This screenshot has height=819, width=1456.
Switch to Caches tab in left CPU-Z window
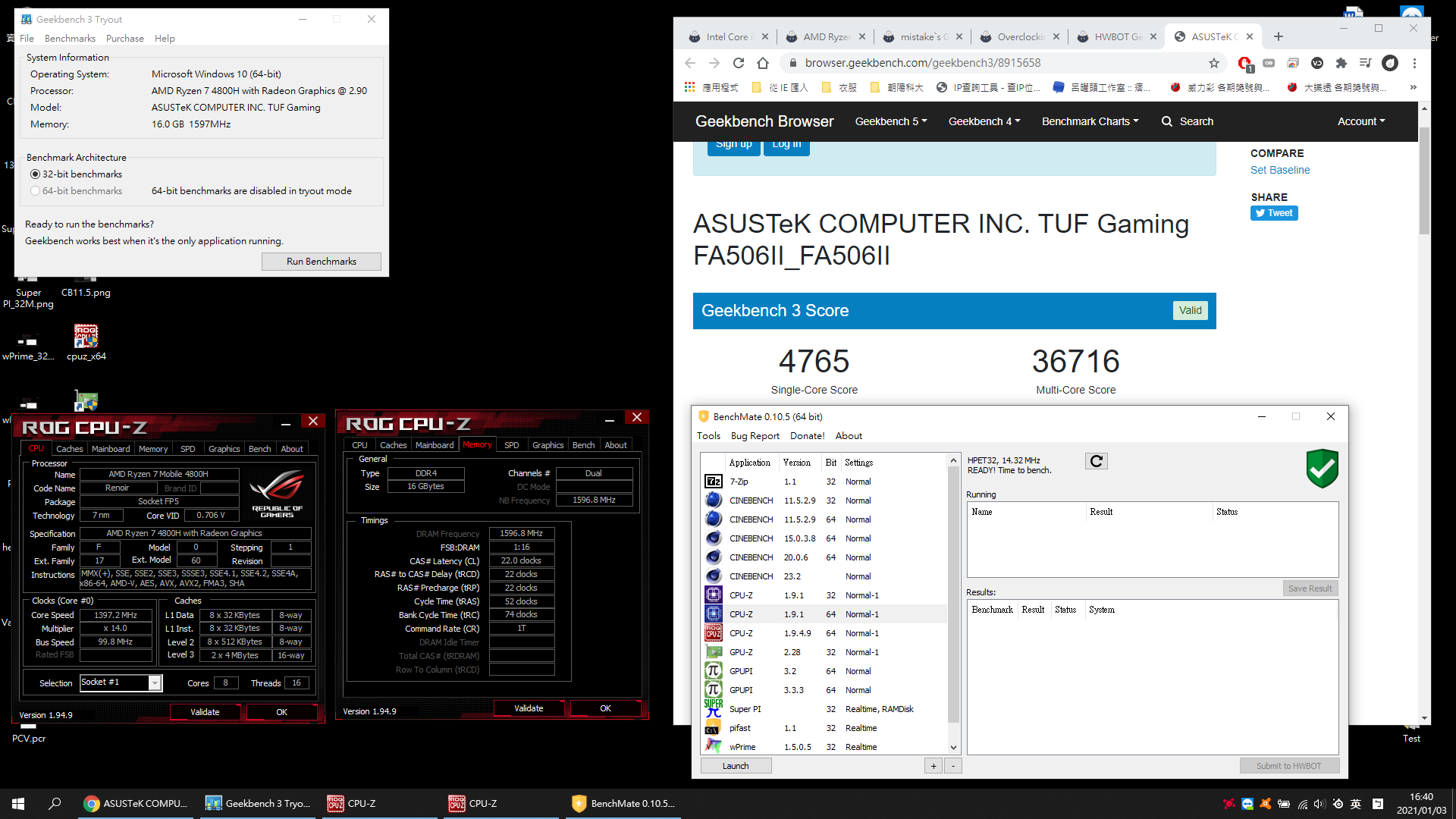70,449
